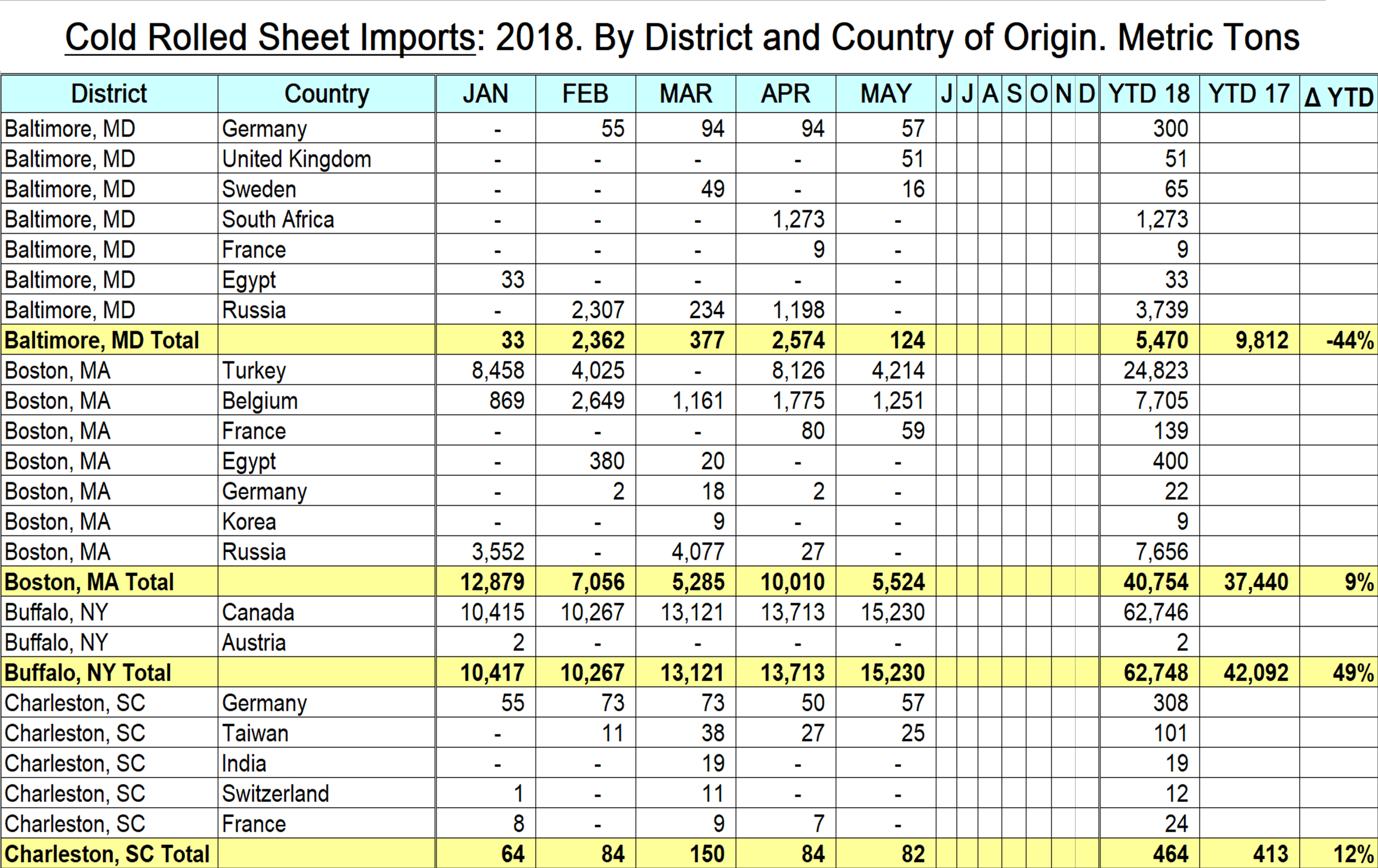Select the Switzerland country cell
Image resolution: width=1378 pixels, height=868 pixels.
point(275,794)
